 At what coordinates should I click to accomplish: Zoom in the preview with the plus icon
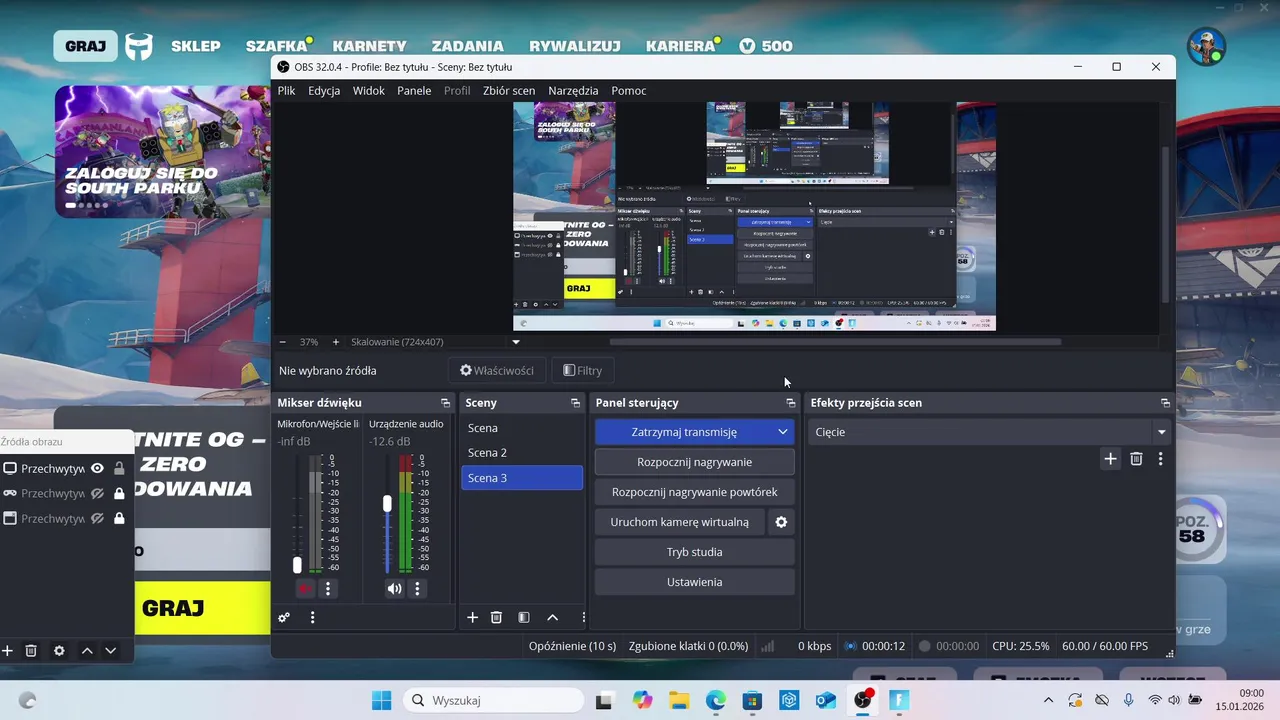(x=335, y=342)
